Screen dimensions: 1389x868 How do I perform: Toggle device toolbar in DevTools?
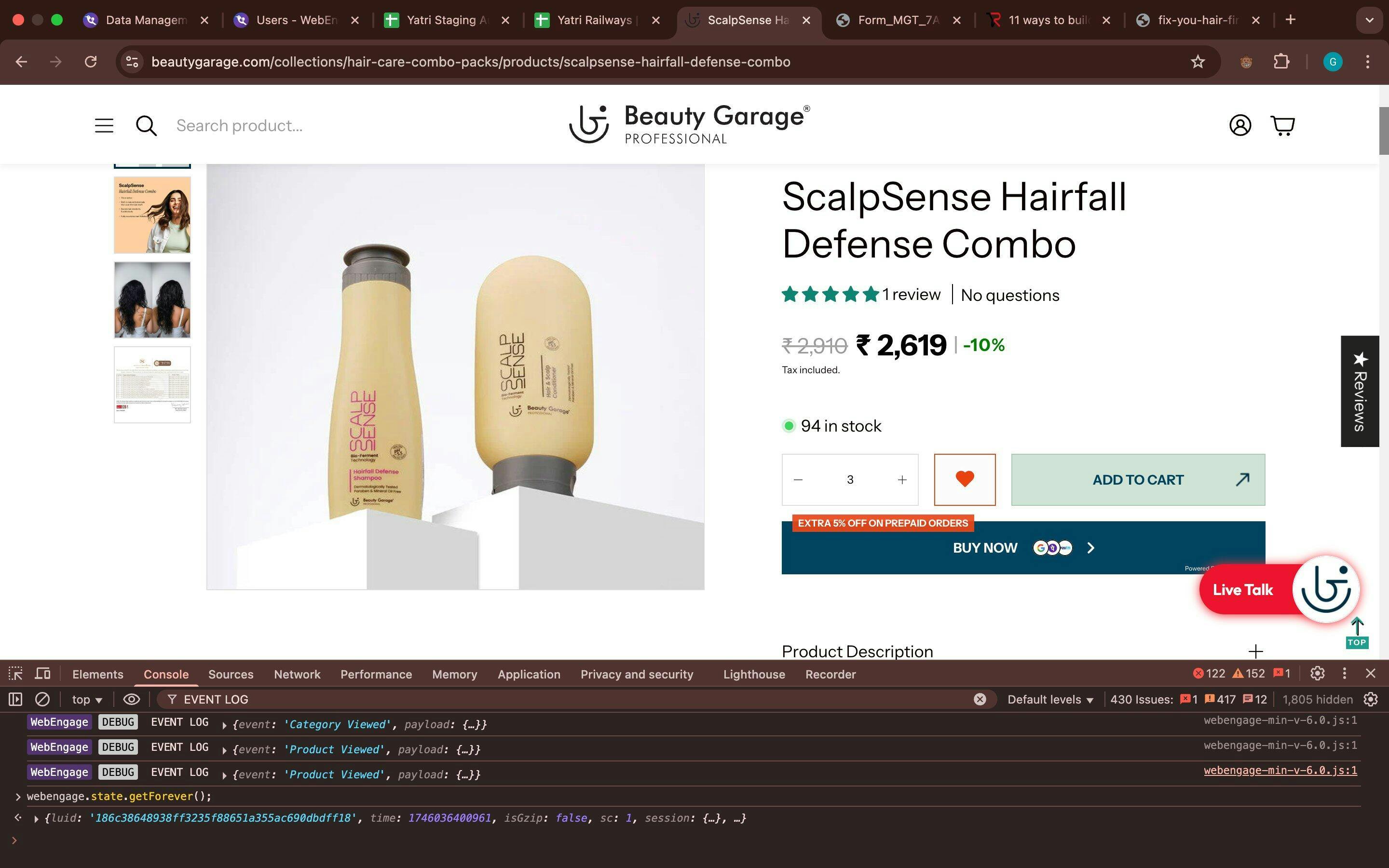click(43, 673)
